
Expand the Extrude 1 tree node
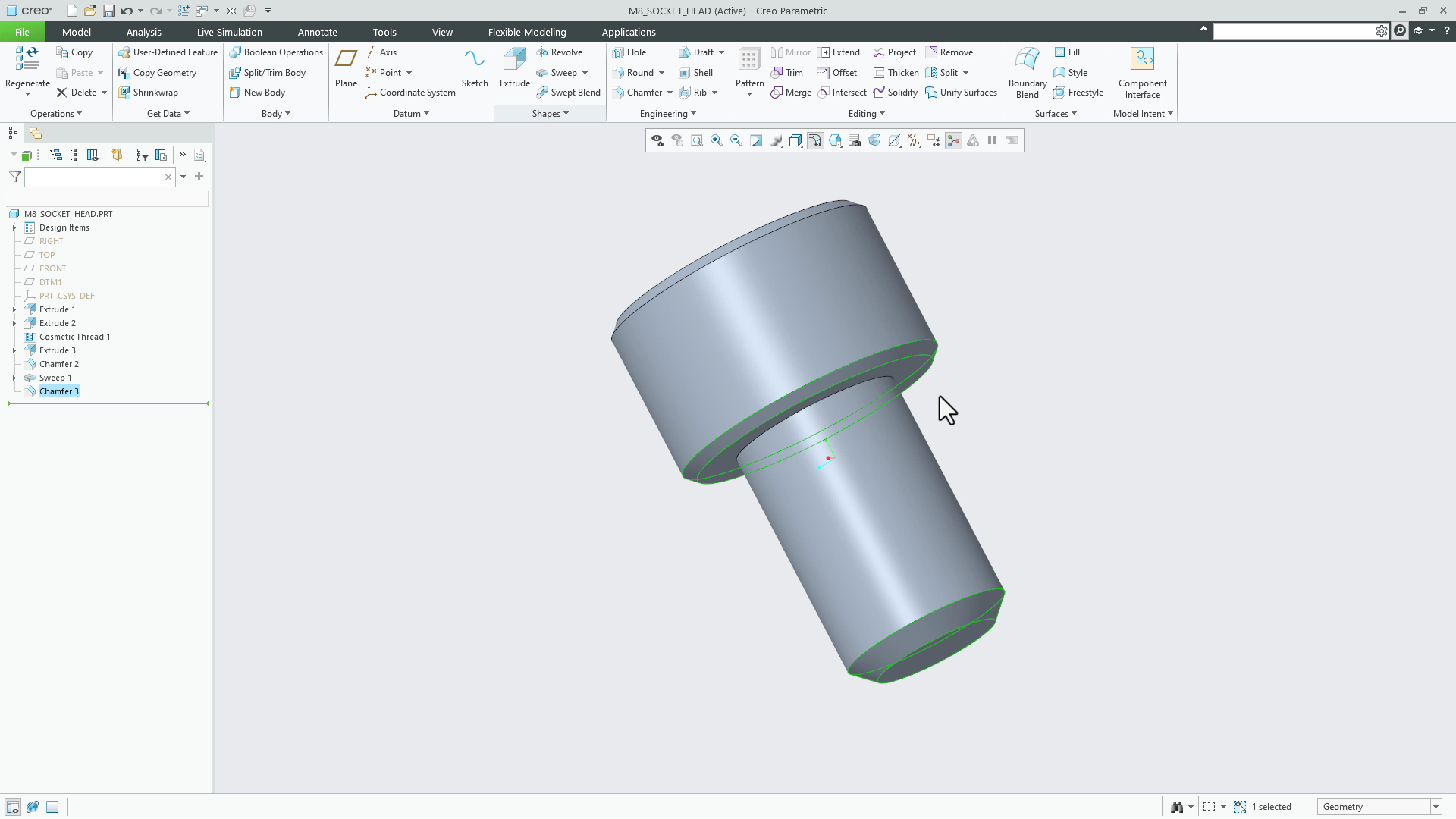14,309
